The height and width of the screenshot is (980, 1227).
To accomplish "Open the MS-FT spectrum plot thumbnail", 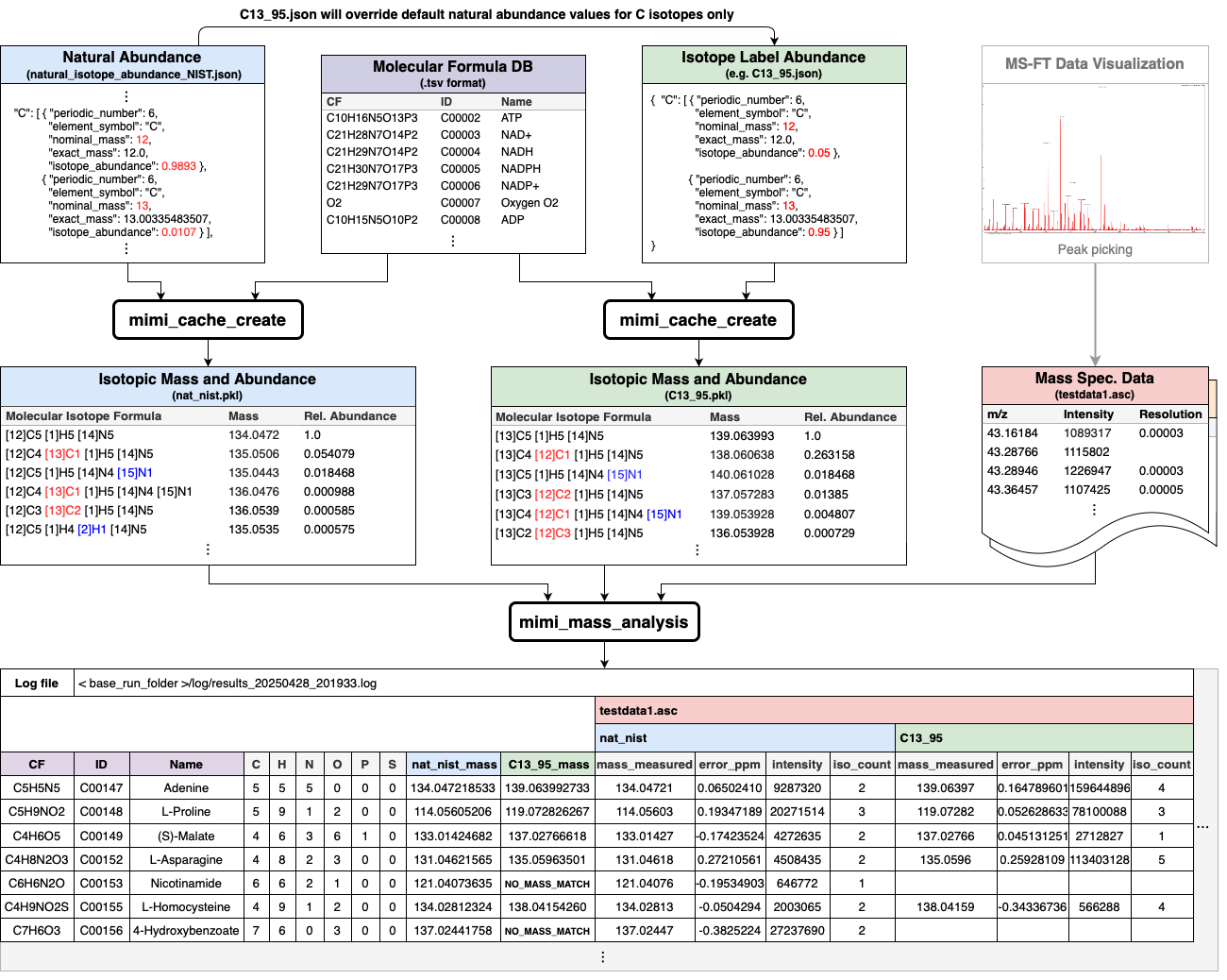I will (x=1095, y=159).
